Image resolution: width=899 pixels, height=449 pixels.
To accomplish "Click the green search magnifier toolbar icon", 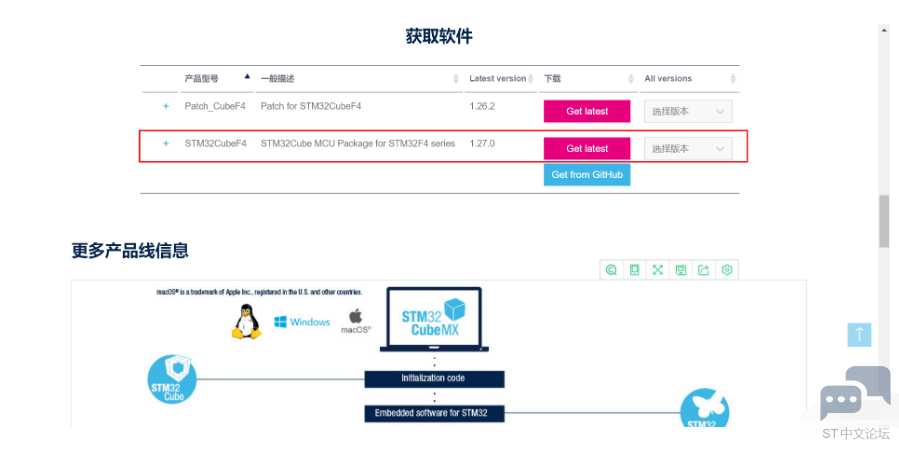I will [611, 270].
